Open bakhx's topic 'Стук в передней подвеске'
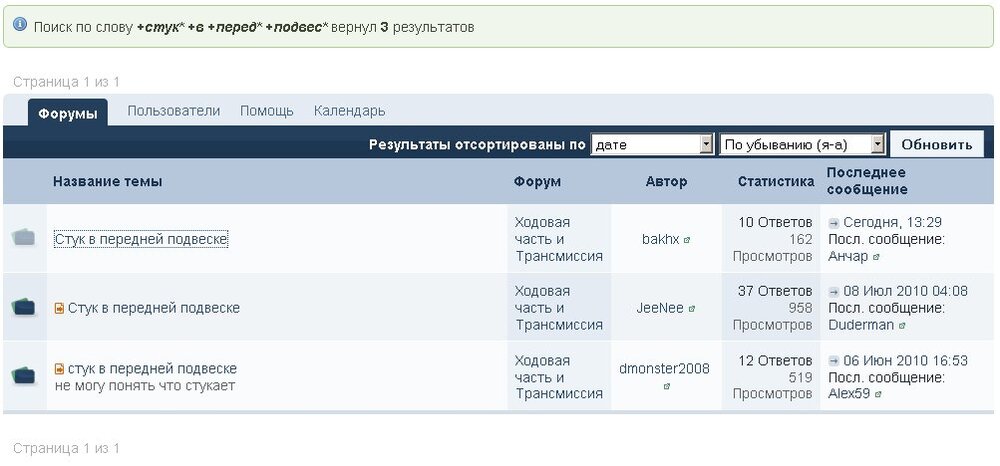 pos(141,239)
